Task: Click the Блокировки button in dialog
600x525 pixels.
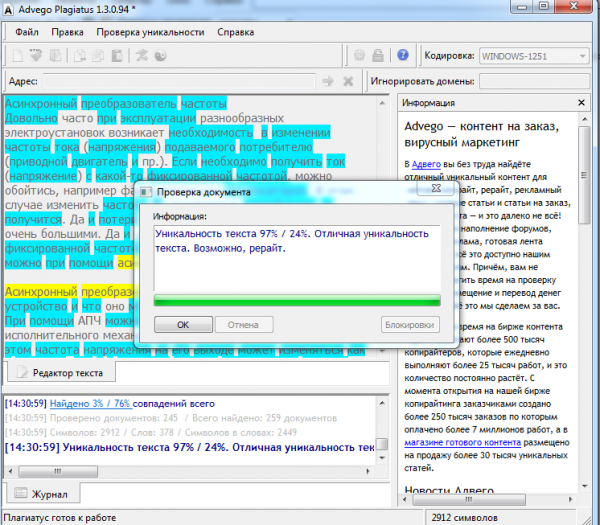Action: pyautogui.click(x=410, y=325)
